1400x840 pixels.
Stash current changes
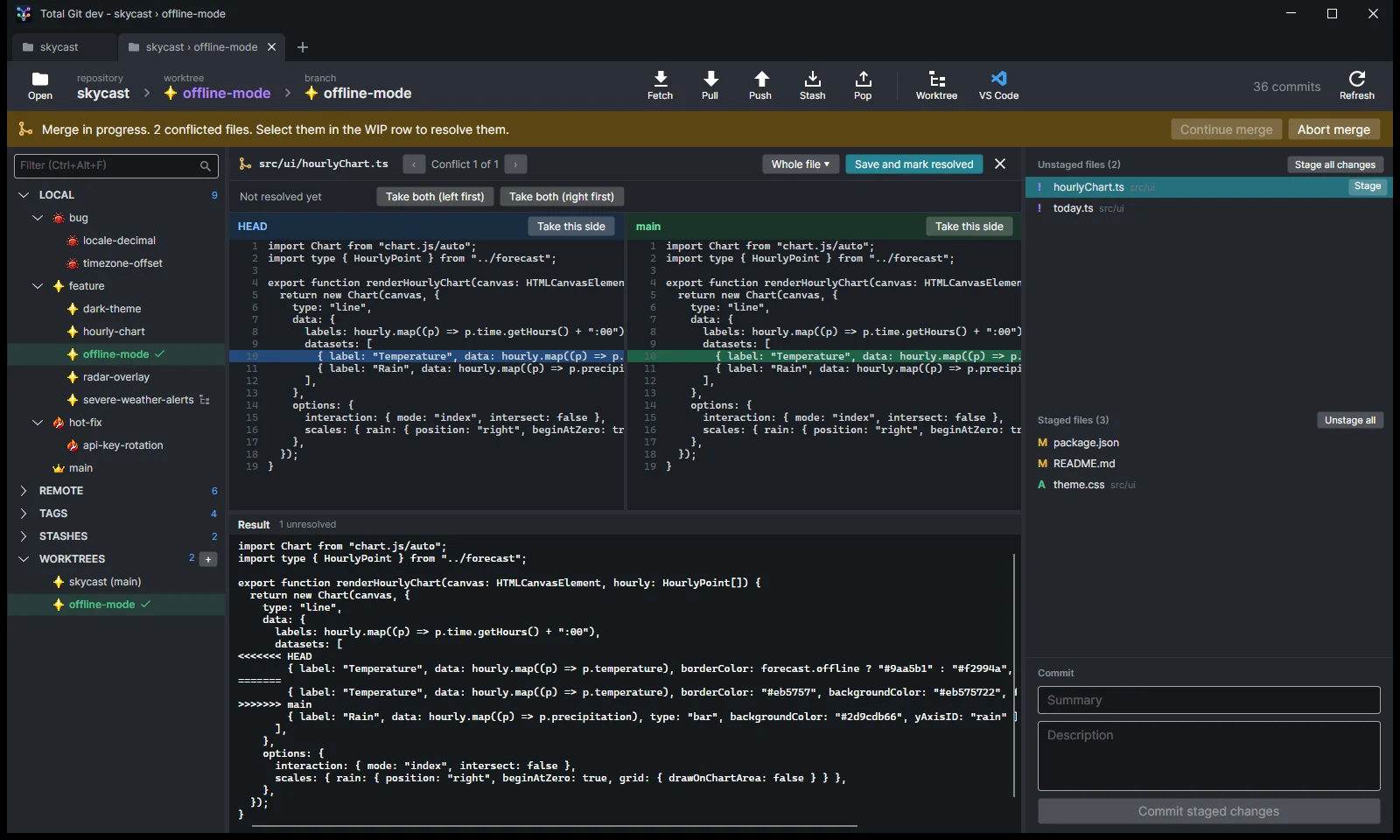coord(812,86)
